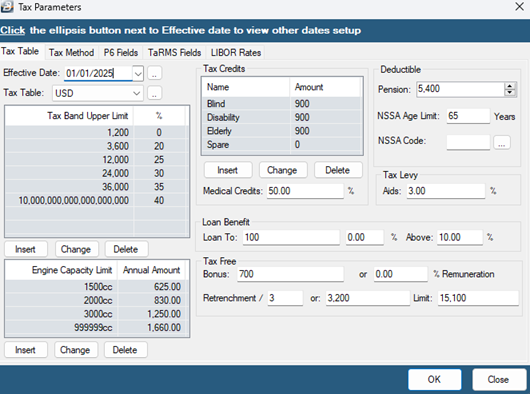Click the Aids tax levy field
This screenshot has height=394, width=530.
446,191
